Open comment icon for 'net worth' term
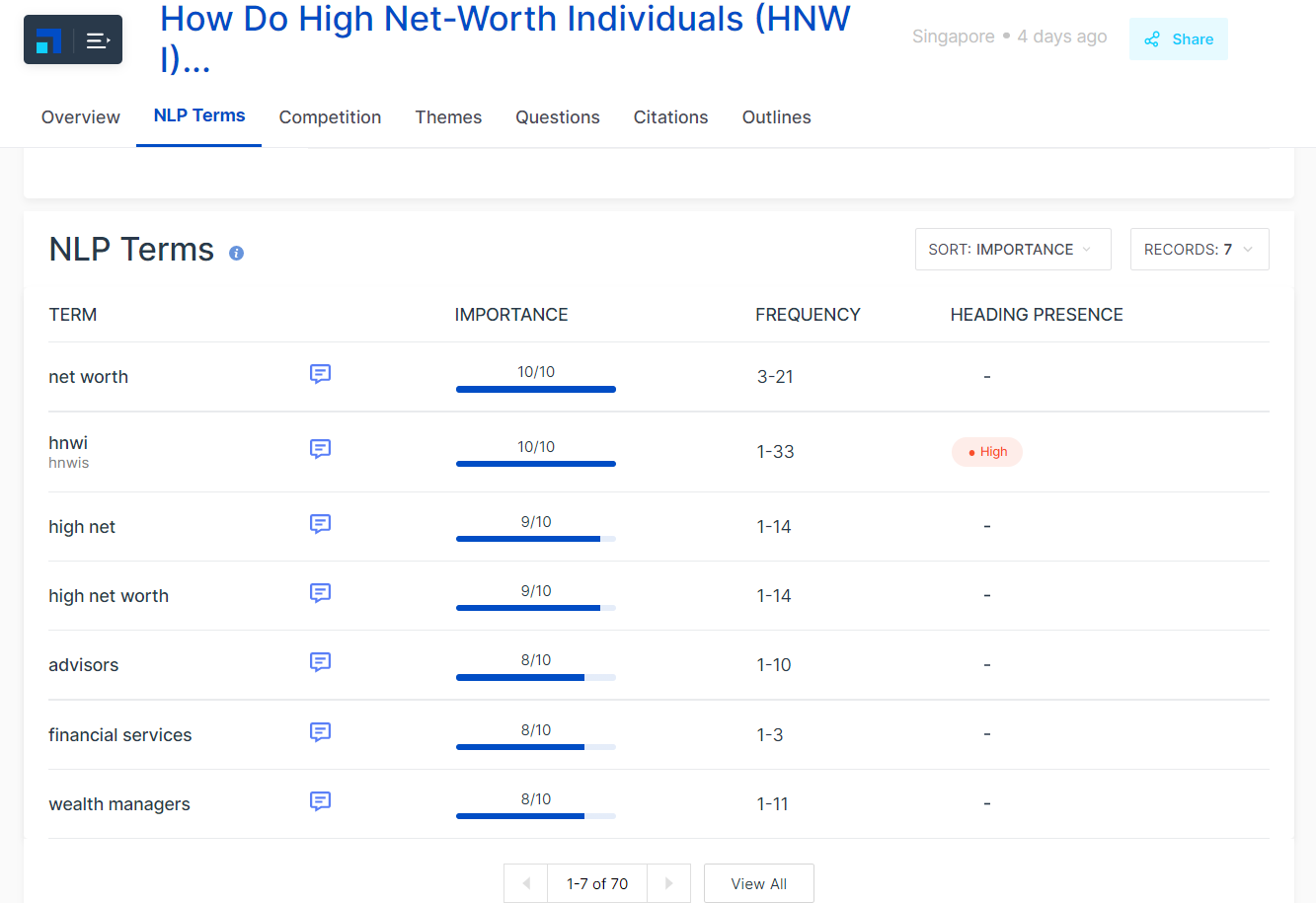This screenshot has height=903, width=1316. pos(320,374)
